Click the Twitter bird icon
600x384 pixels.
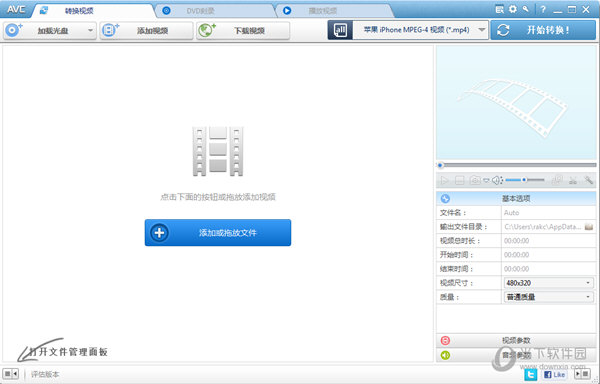pyautogui.click(x=530, y=374)
